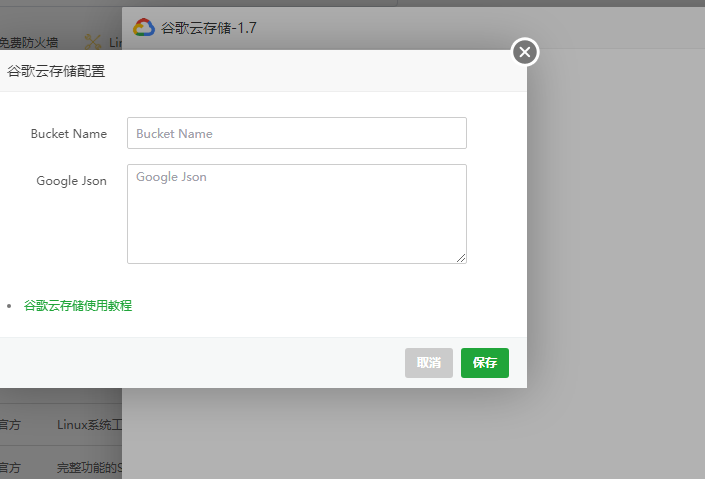Close the 谷歌云存储配置 dialog with the X icon

[x=525, y=52]
